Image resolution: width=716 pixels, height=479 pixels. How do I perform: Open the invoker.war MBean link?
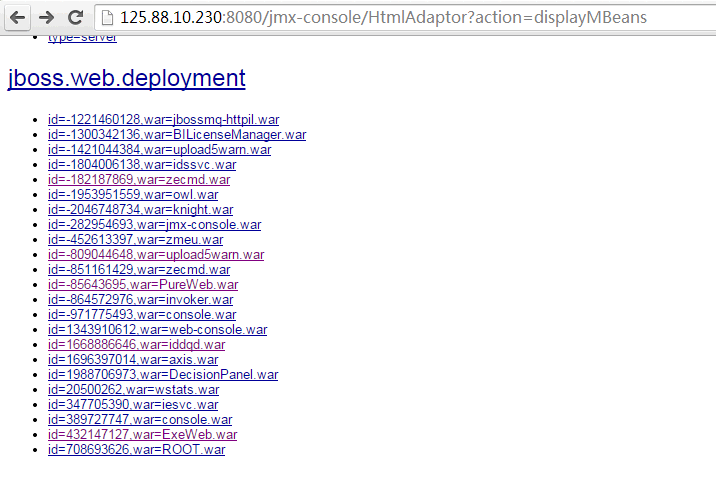(x=141, y=300)
